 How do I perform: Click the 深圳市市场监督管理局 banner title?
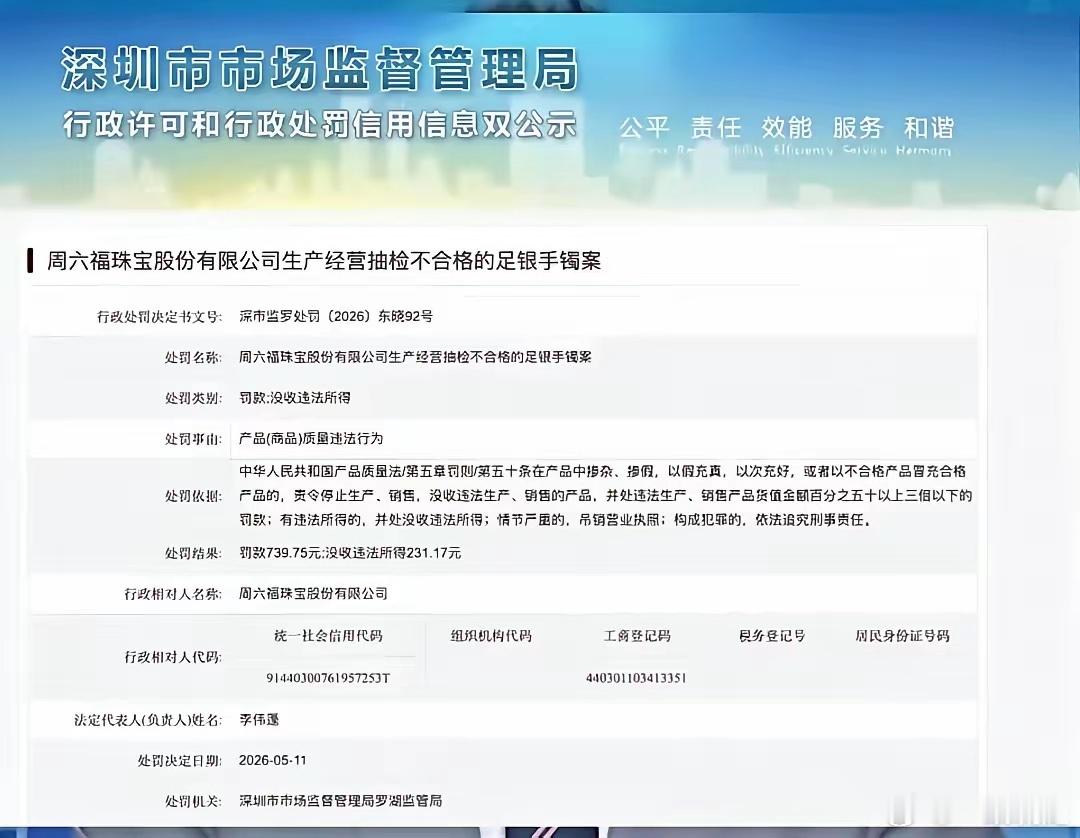(x=320, y=69)
